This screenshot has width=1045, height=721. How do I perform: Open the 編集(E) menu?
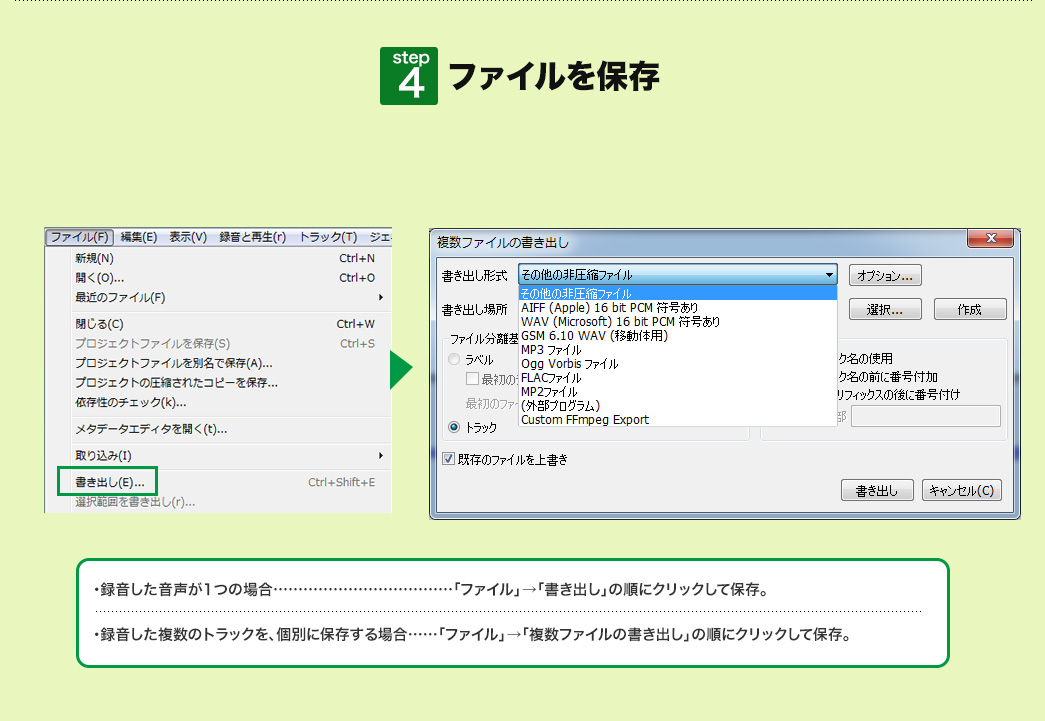pyautogui.click(x=139, y=237)
